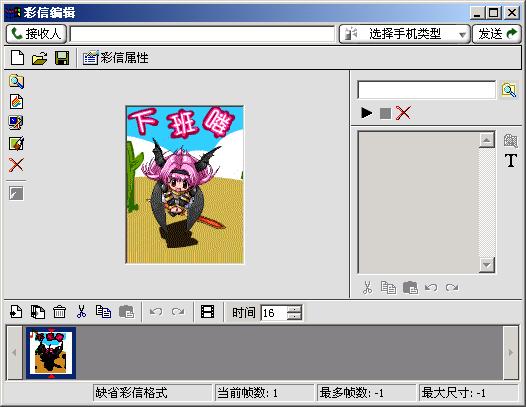Select the first frame thumbnail in filmstrip
Image resolution: width=526 pixels, height=407 pixels.
pyautogui.click(x=51, y=353)
